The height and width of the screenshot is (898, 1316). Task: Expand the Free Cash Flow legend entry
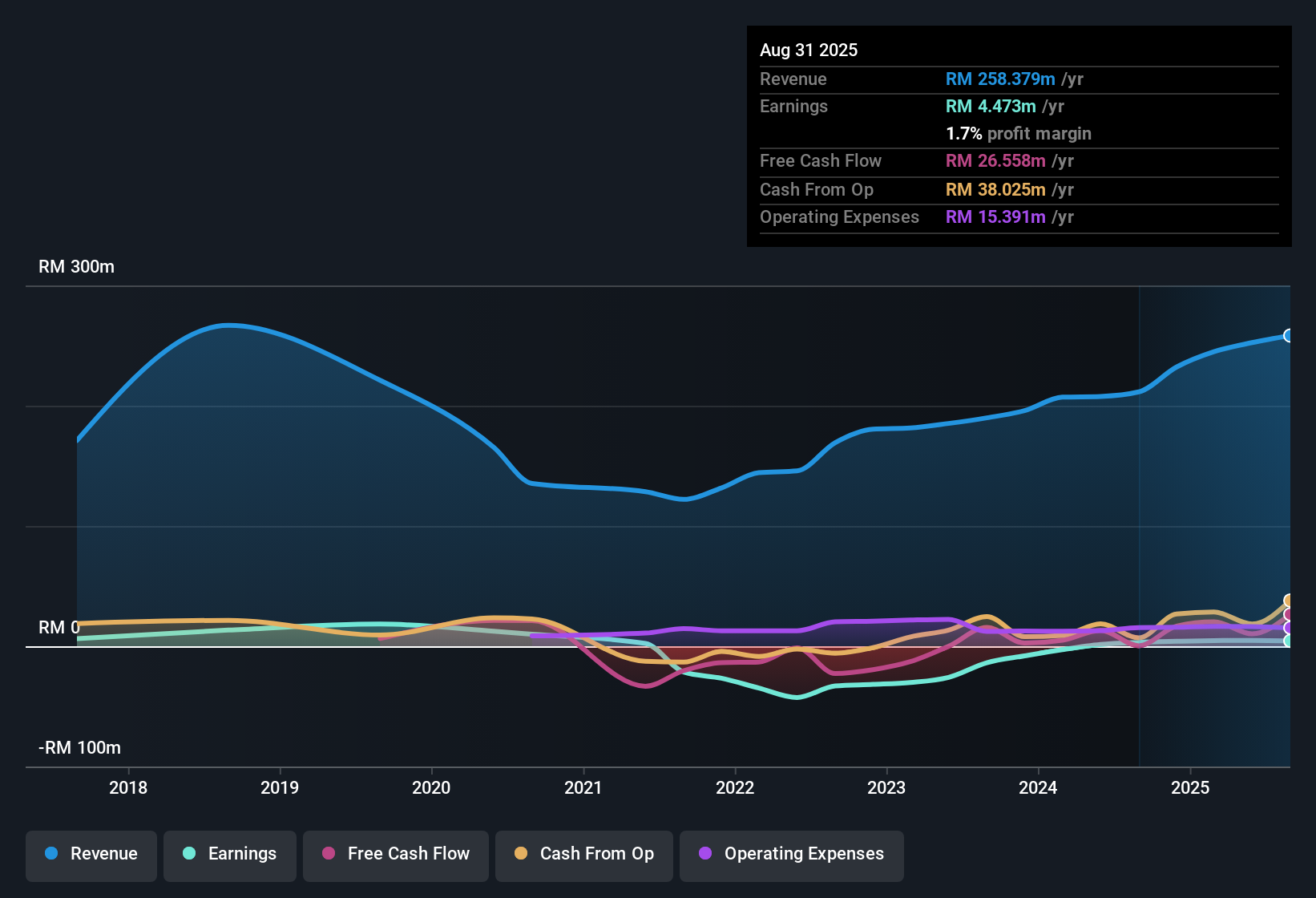(395, 855)
